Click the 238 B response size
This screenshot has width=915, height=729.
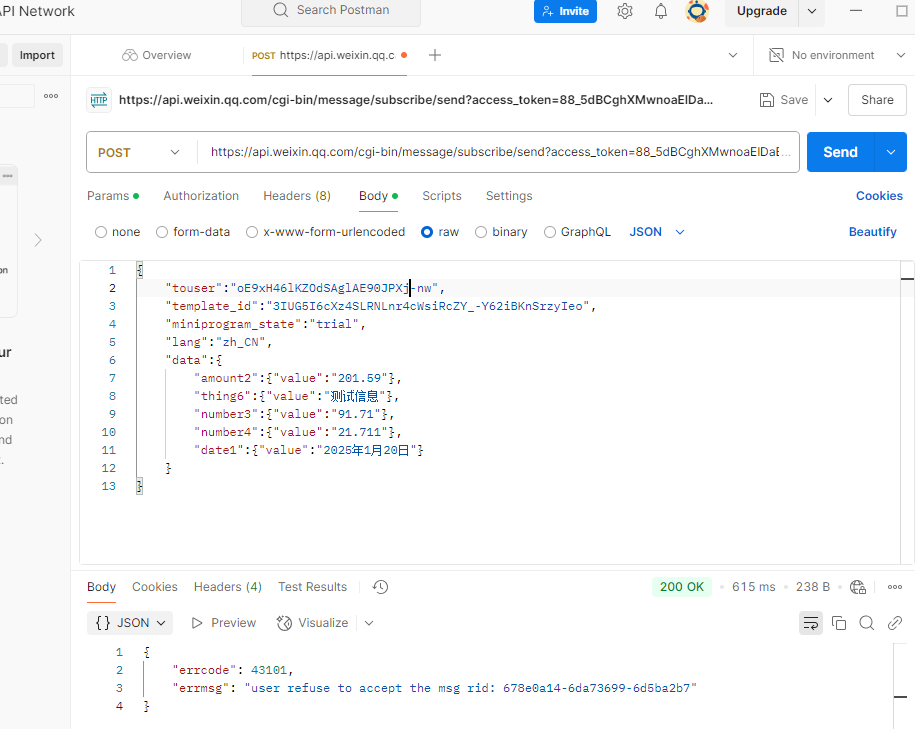click(812, 587)
